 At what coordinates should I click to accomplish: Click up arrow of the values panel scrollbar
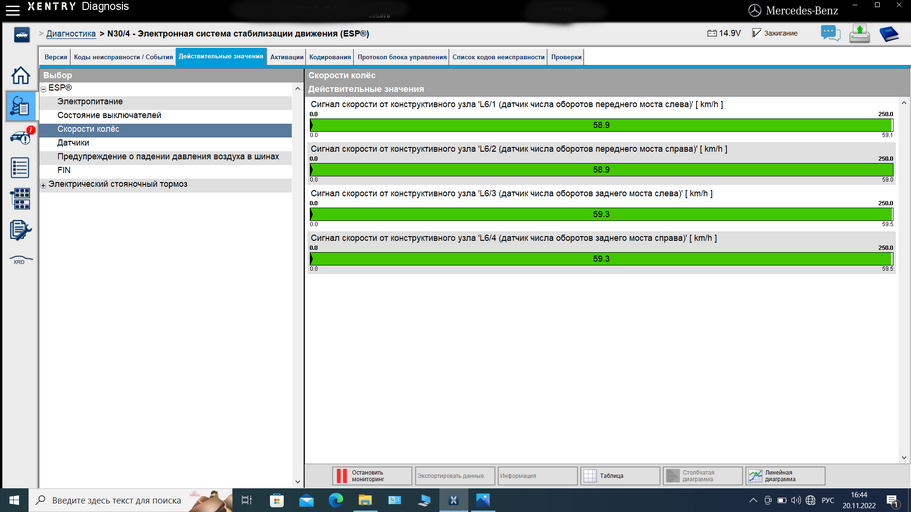pos(904,103)
